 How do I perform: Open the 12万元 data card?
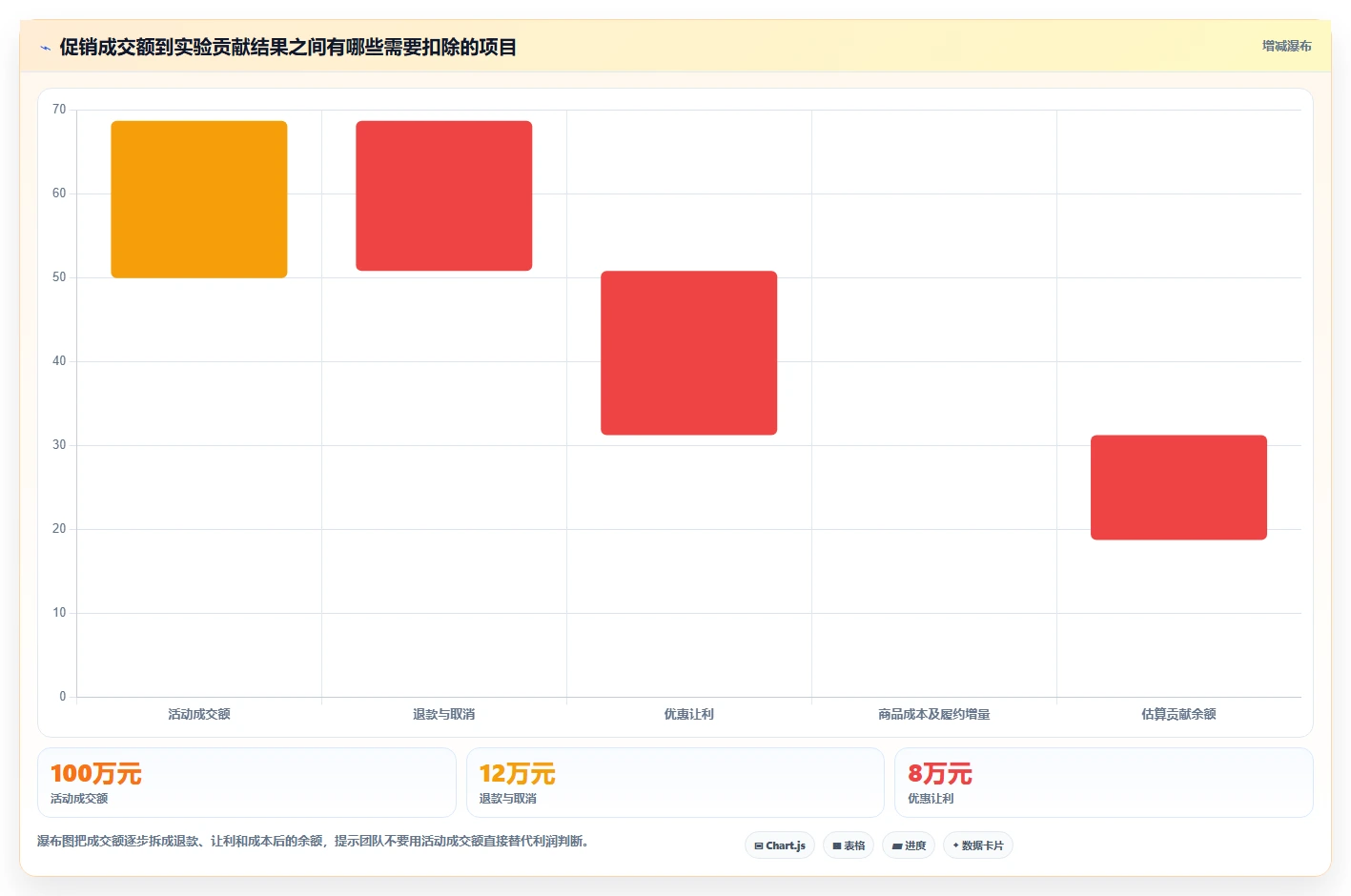click(x=675, y=783)
